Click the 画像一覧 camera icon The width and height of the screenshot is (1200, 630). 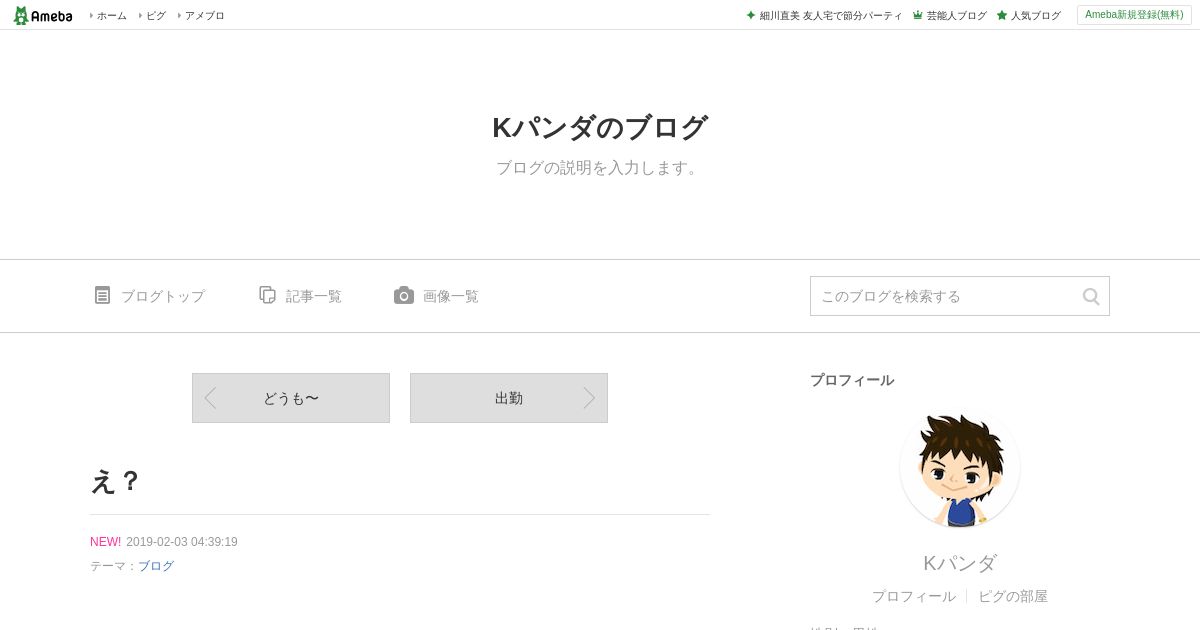[404, 295]
